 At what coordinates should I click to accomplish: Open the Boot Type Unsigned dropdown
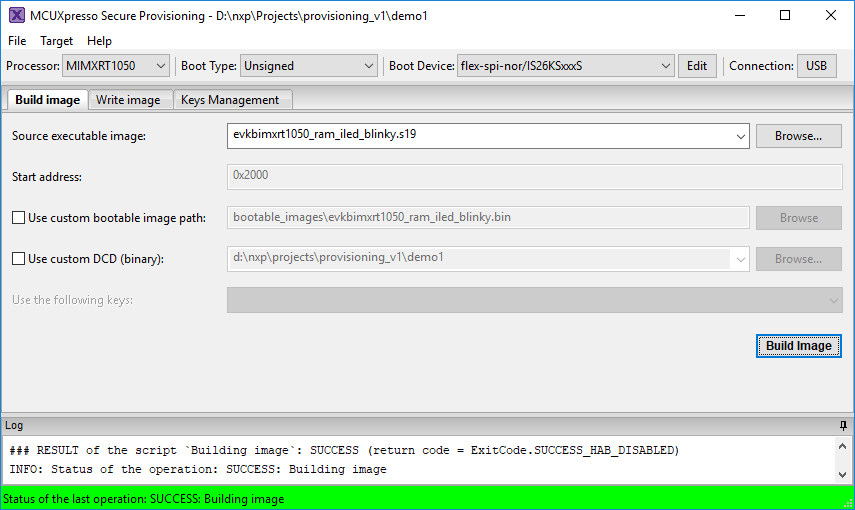pyautogui.click(x=309, y=66)
